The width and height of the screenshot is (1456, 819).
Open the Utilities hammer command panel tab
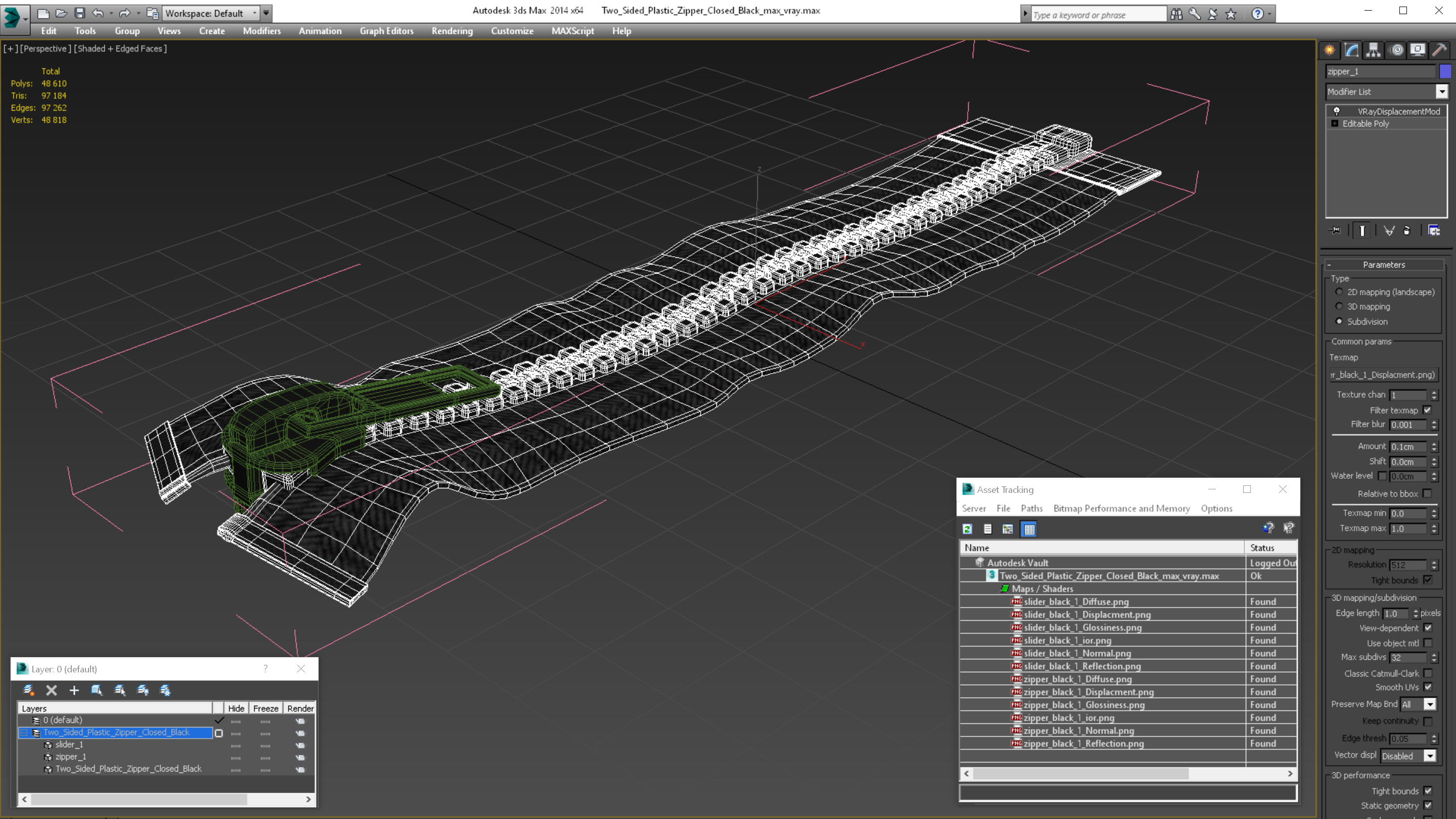point(1440,51)
